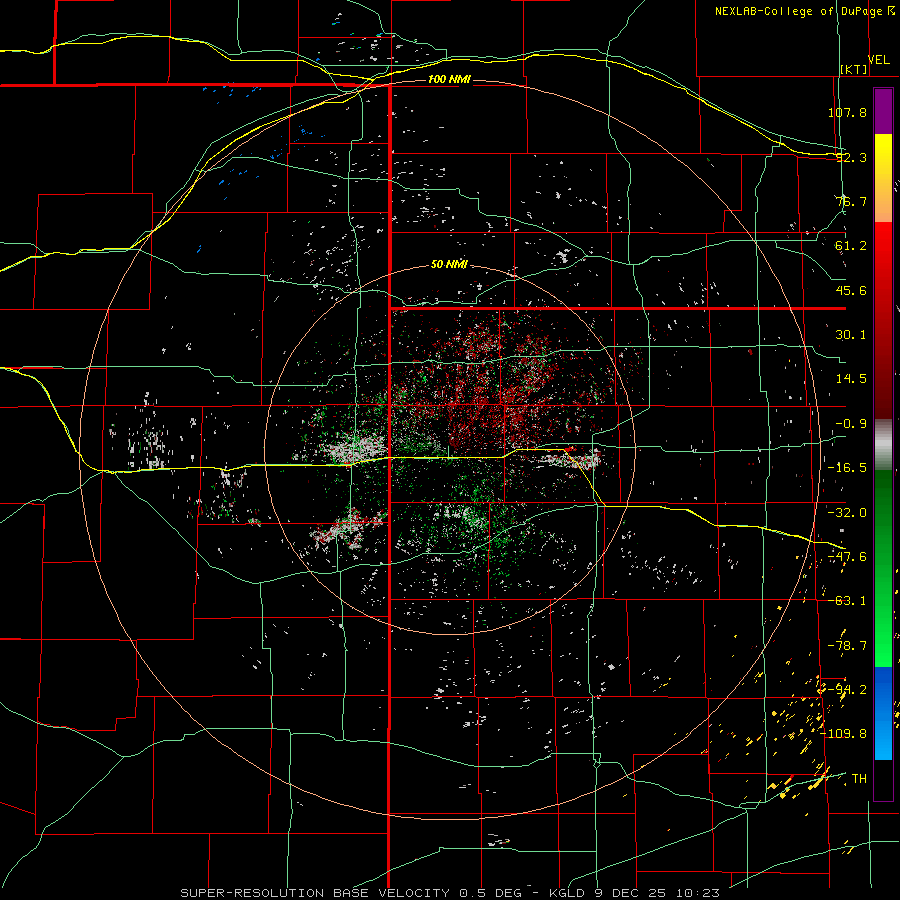Pick the yellow-orange color bar segment

(883, 178)
